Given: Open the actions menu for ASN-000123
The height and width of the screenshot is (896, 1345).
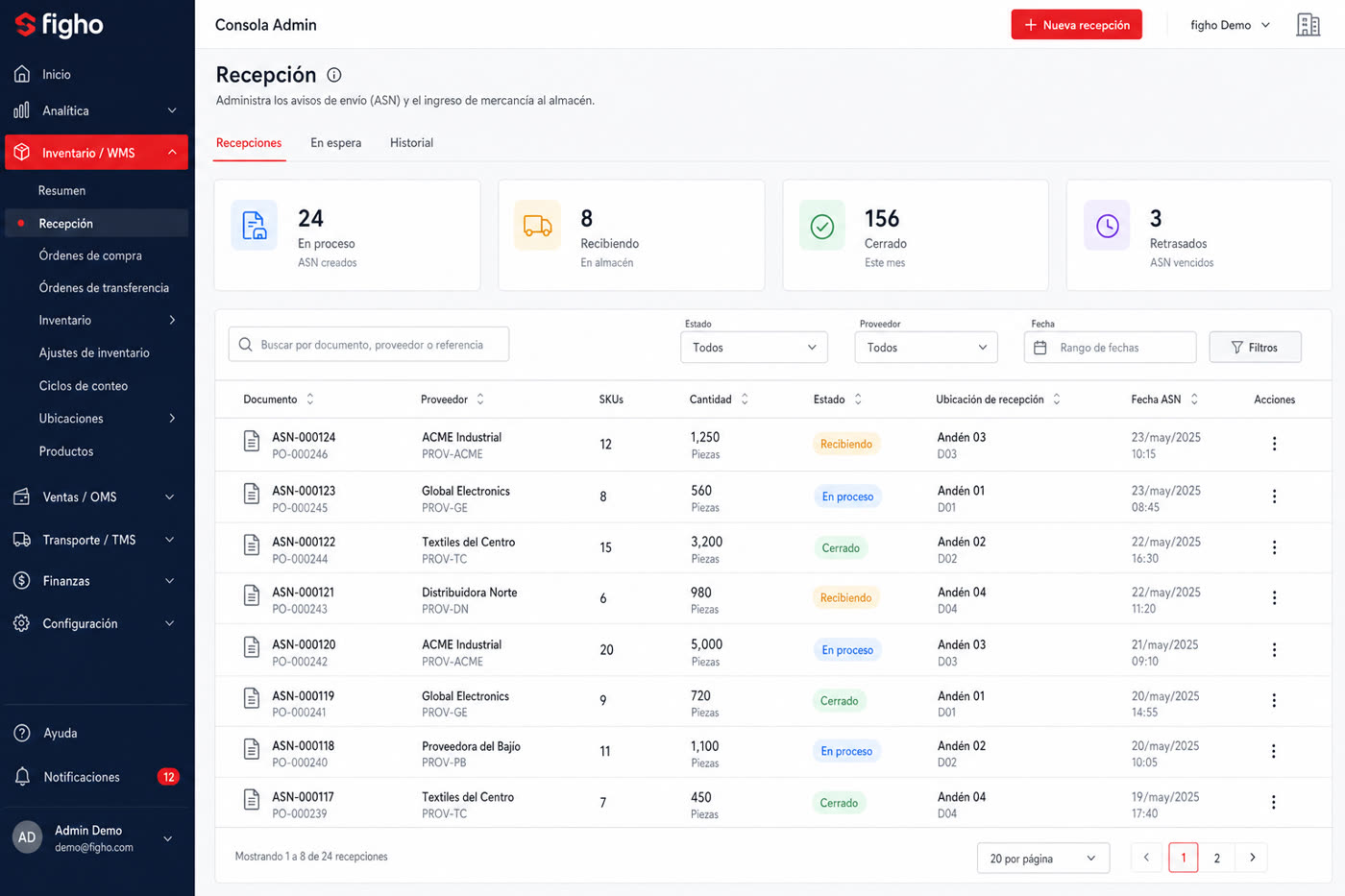Looking at the screenshot, I should pos(1274,496).
